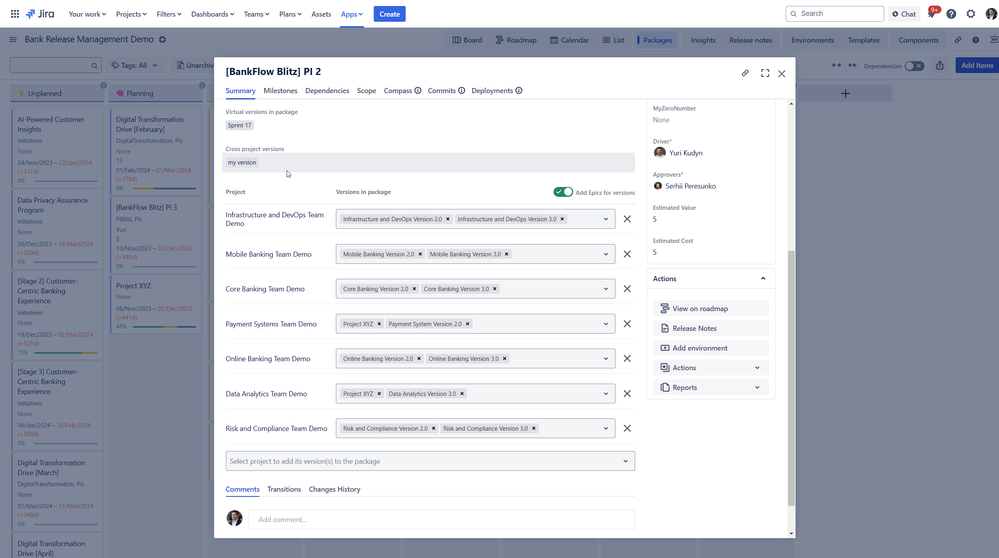999x558 pixels.
Task: Close the BankFlow Blitz PI 2 dialog
Action: click(x=782, y=74)
